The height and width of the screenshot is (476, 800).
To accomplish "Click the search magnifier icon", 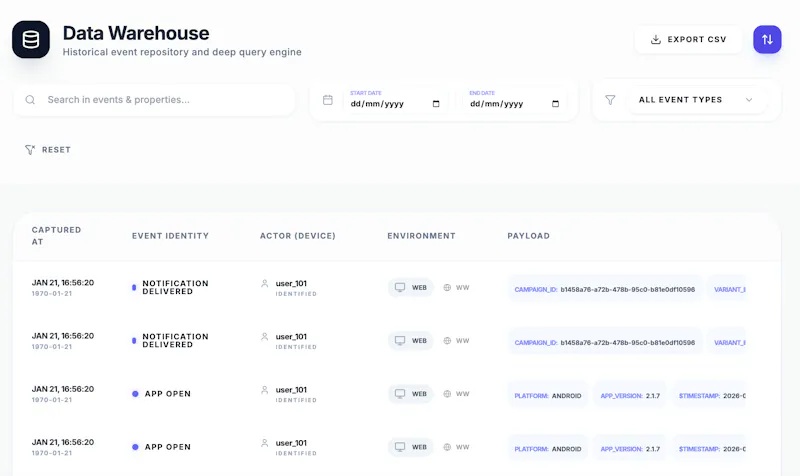I will point(30,99).
